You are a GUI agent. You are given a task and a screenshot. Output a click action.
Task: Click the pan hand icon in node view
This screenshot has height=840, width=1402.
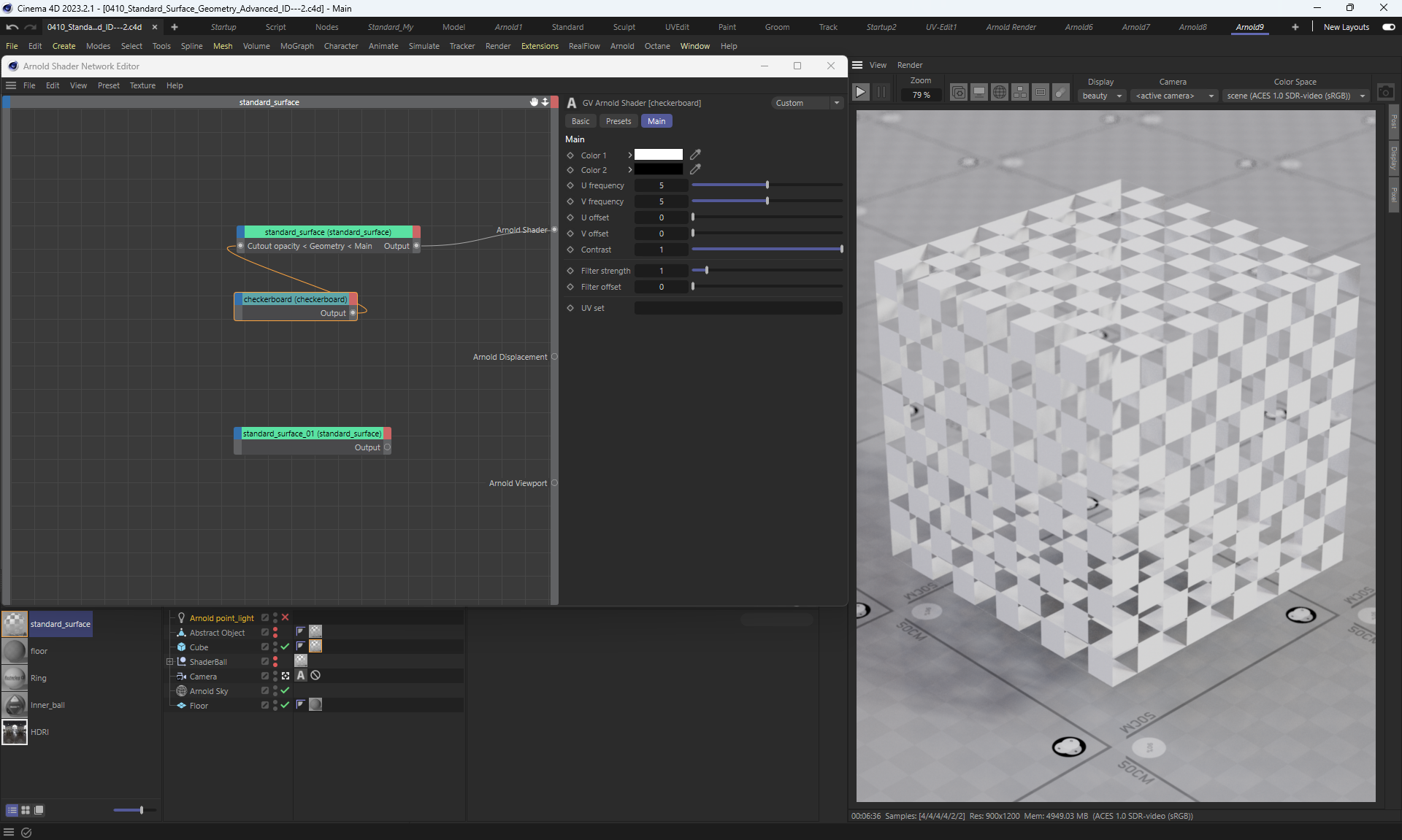point(534,102)
